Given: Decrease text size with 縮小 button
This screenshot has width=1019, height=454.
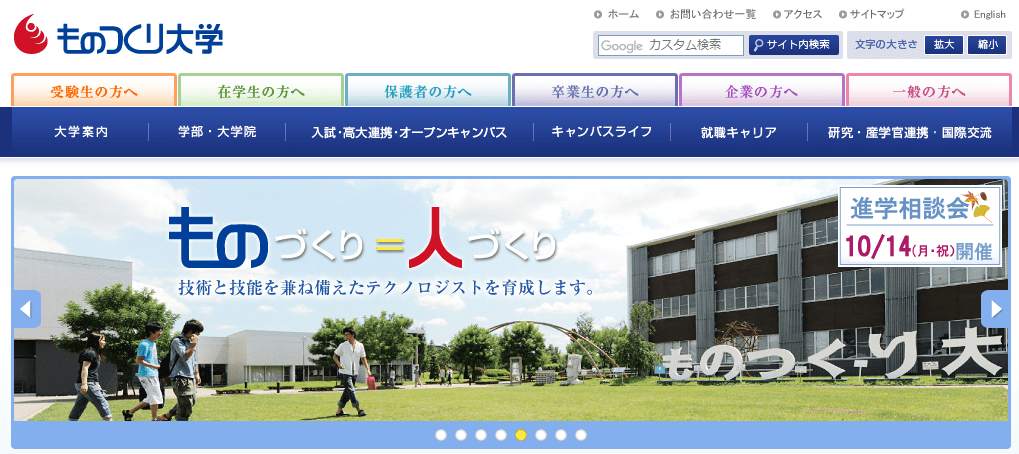Looking at the screenshot, I should click(987, 45).
